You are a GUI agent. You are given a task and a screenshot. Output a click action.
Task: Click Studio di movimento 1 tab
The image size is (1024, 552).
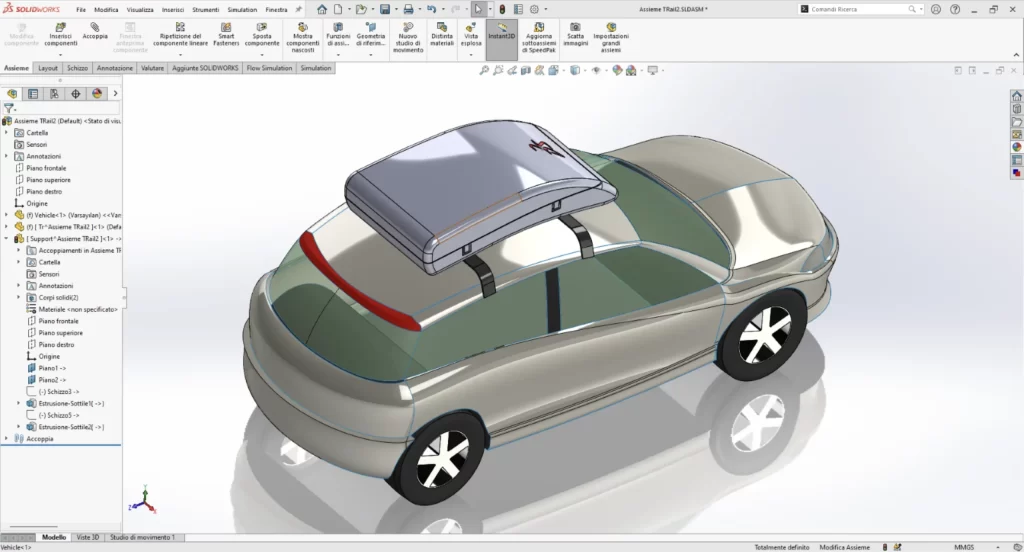141,537
